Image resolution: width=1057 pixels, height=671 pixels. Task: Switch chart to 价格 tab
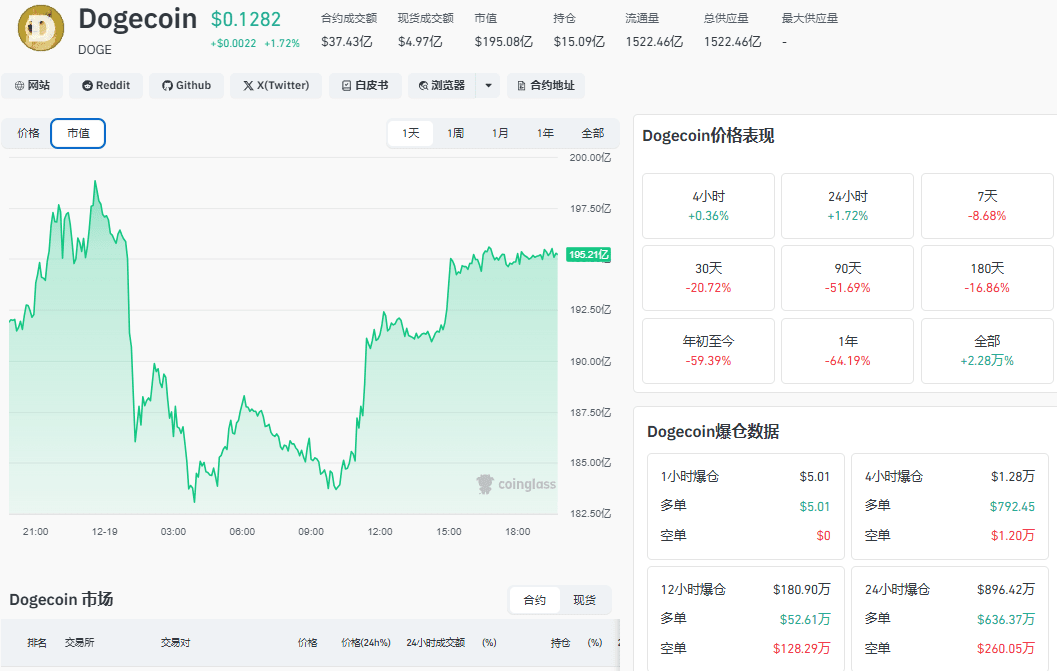click(28, 134)
